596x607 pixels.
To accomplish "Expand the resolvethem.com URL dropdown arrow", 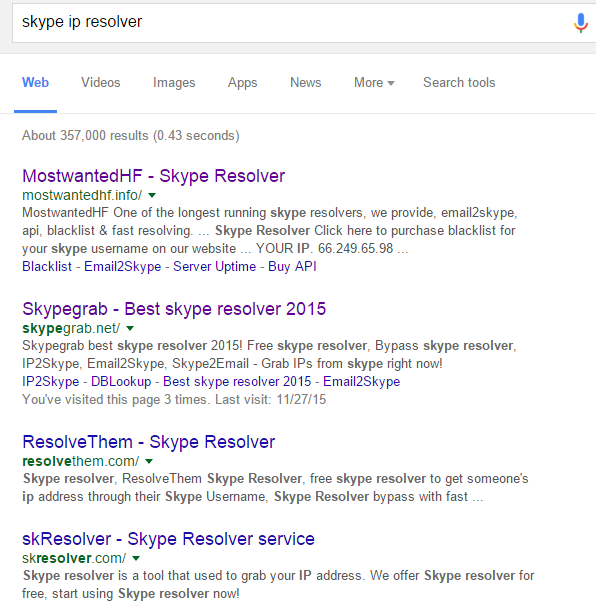I will tap(149, 461).
